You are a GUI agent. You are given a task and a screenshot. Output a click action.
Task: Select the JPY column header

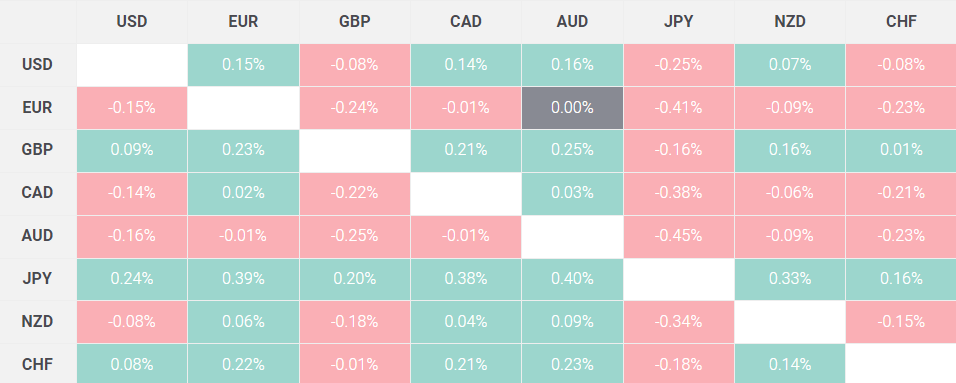679,21
